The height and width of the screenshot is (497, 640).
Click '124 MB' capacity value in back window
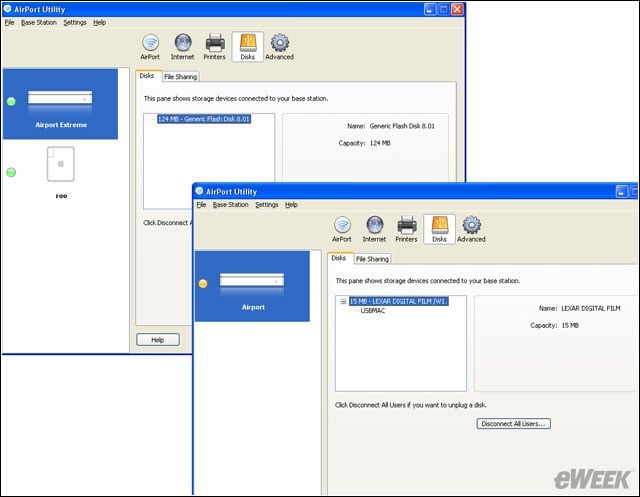click(380, 143)
